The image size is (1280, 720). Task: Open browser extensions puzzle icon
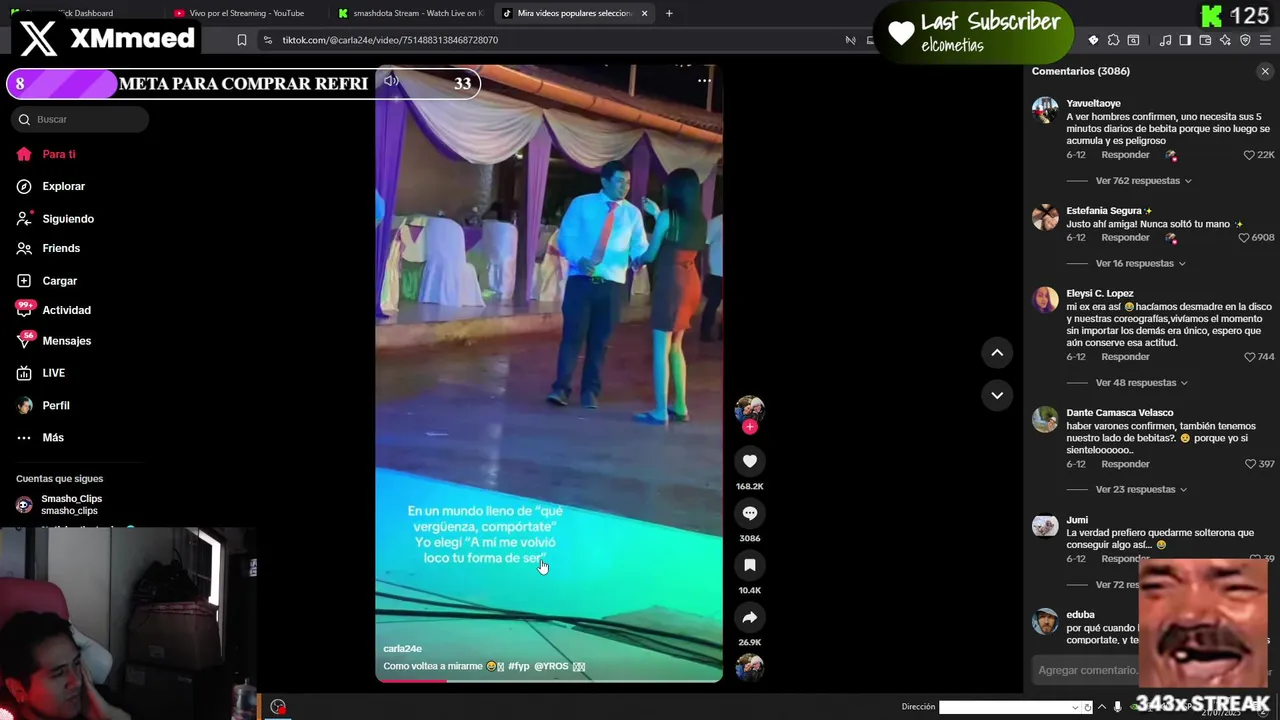[1113, 40]
